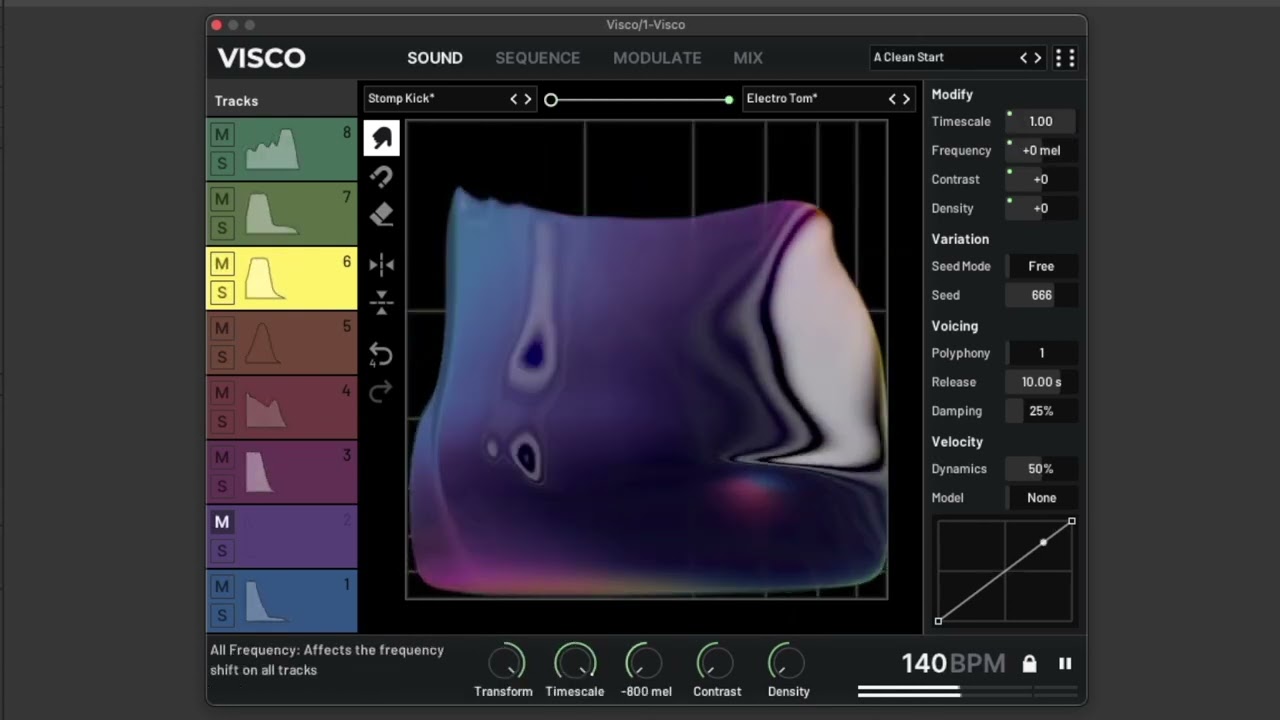Mute track 1

(222, 586)
